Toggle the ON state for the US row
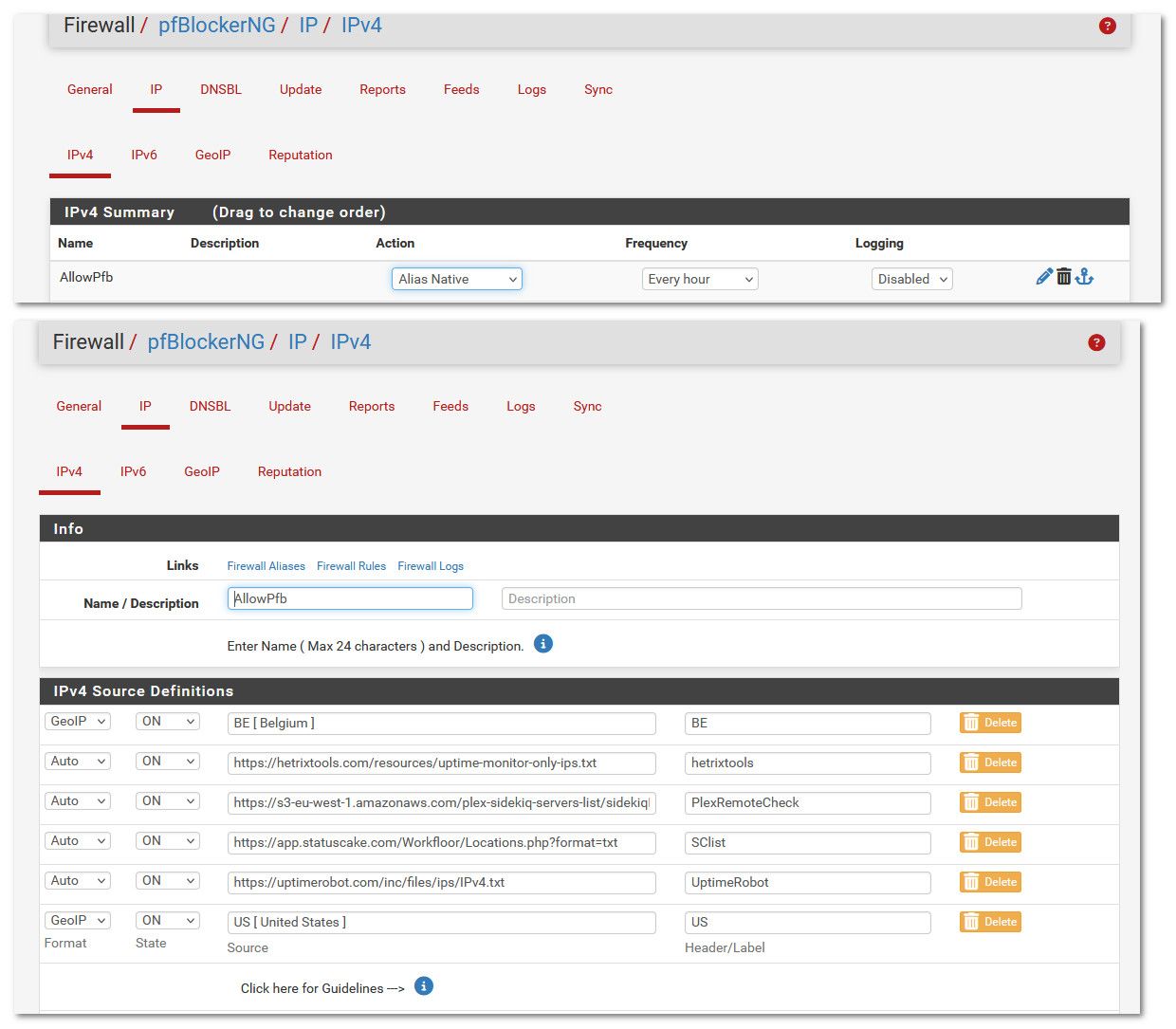The image size is (1176, 1029). (168, 921)
